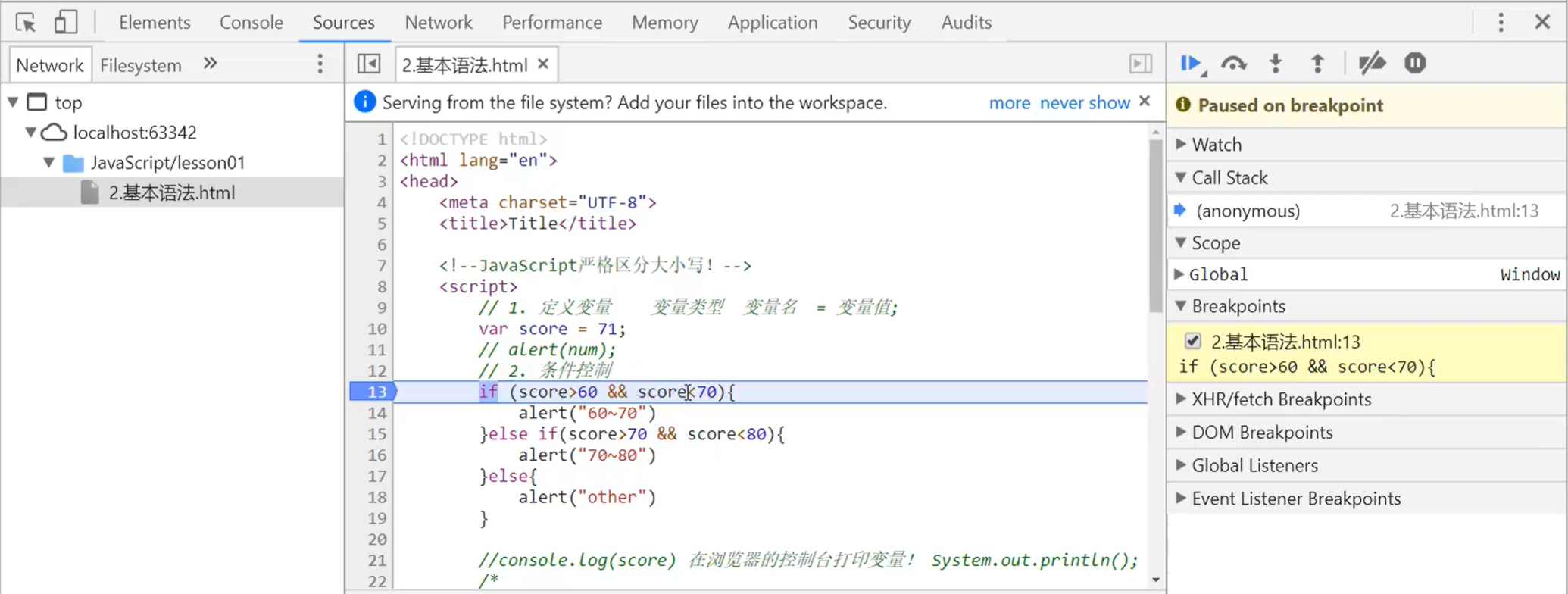
Task: Hide the debugger sidebar pane
Action: pyautogui.click(x=1141, y=64)
